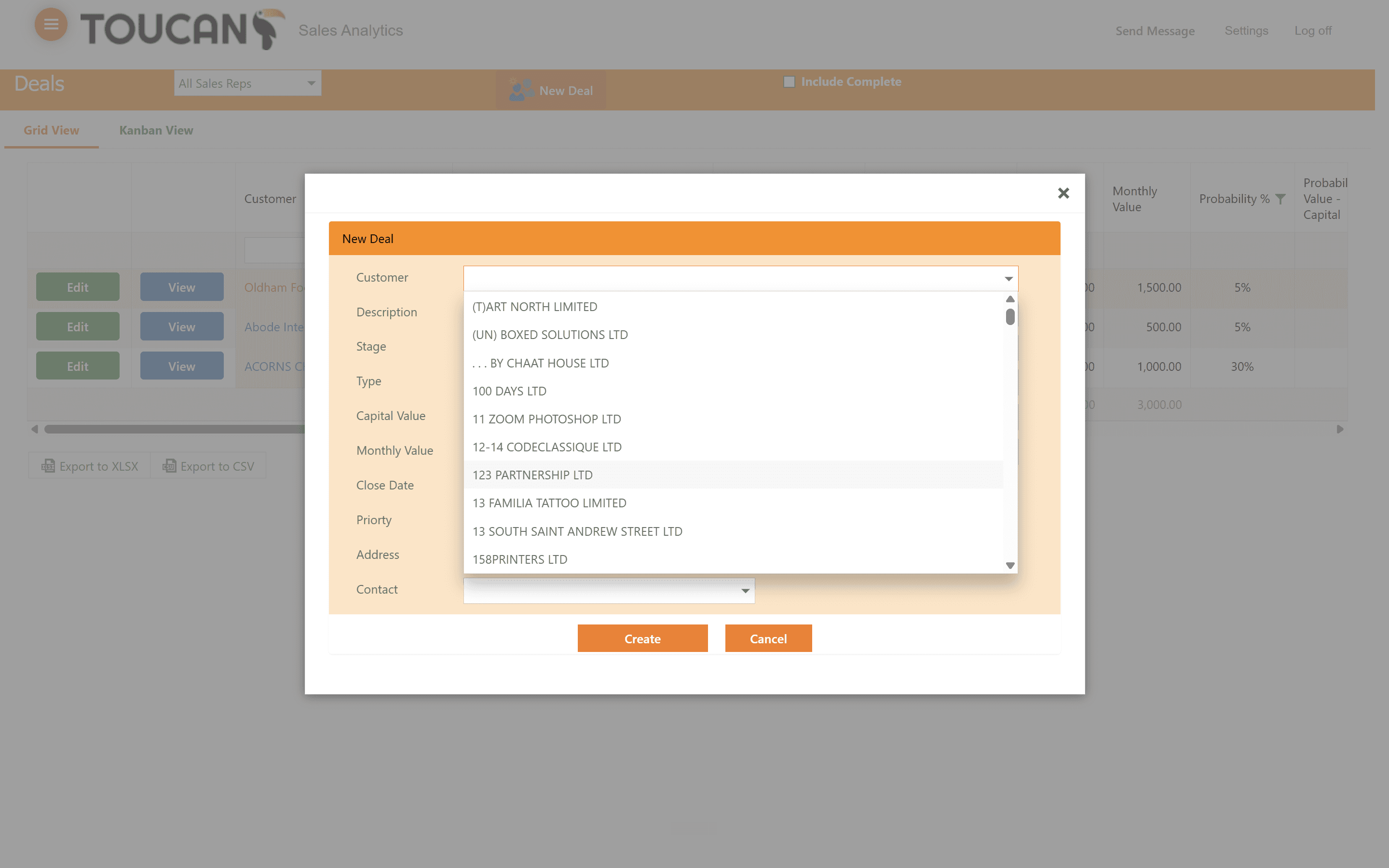Click the dropdown list scroll up arrow
The height and width of the screenshot is (868, 1389).
pos(1010,299)
